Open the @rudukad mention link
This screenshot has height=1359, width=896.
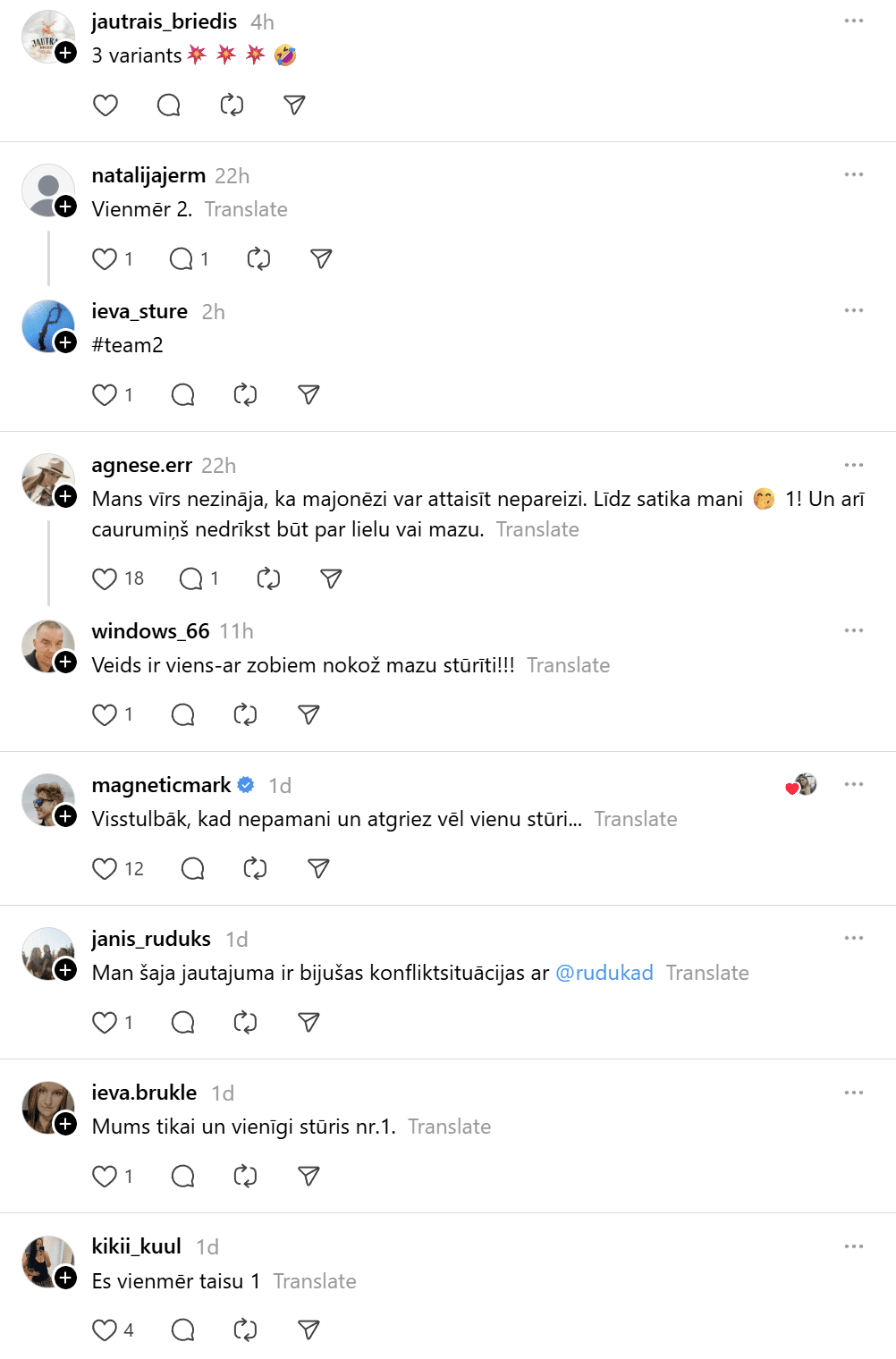(604, 973)
